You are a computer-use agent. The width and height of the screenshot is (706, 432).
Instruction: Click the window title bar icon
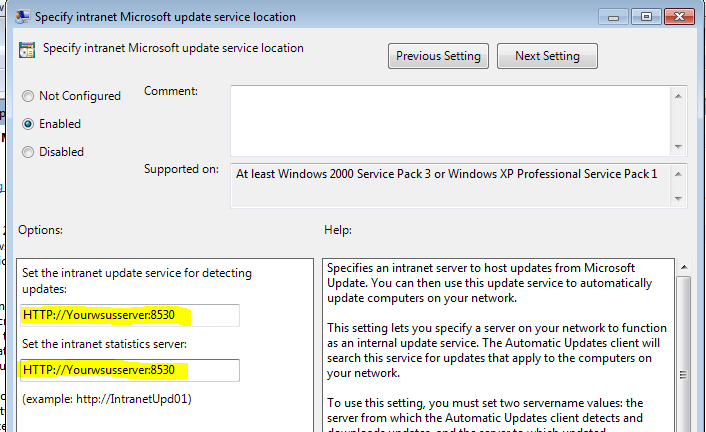23,17
